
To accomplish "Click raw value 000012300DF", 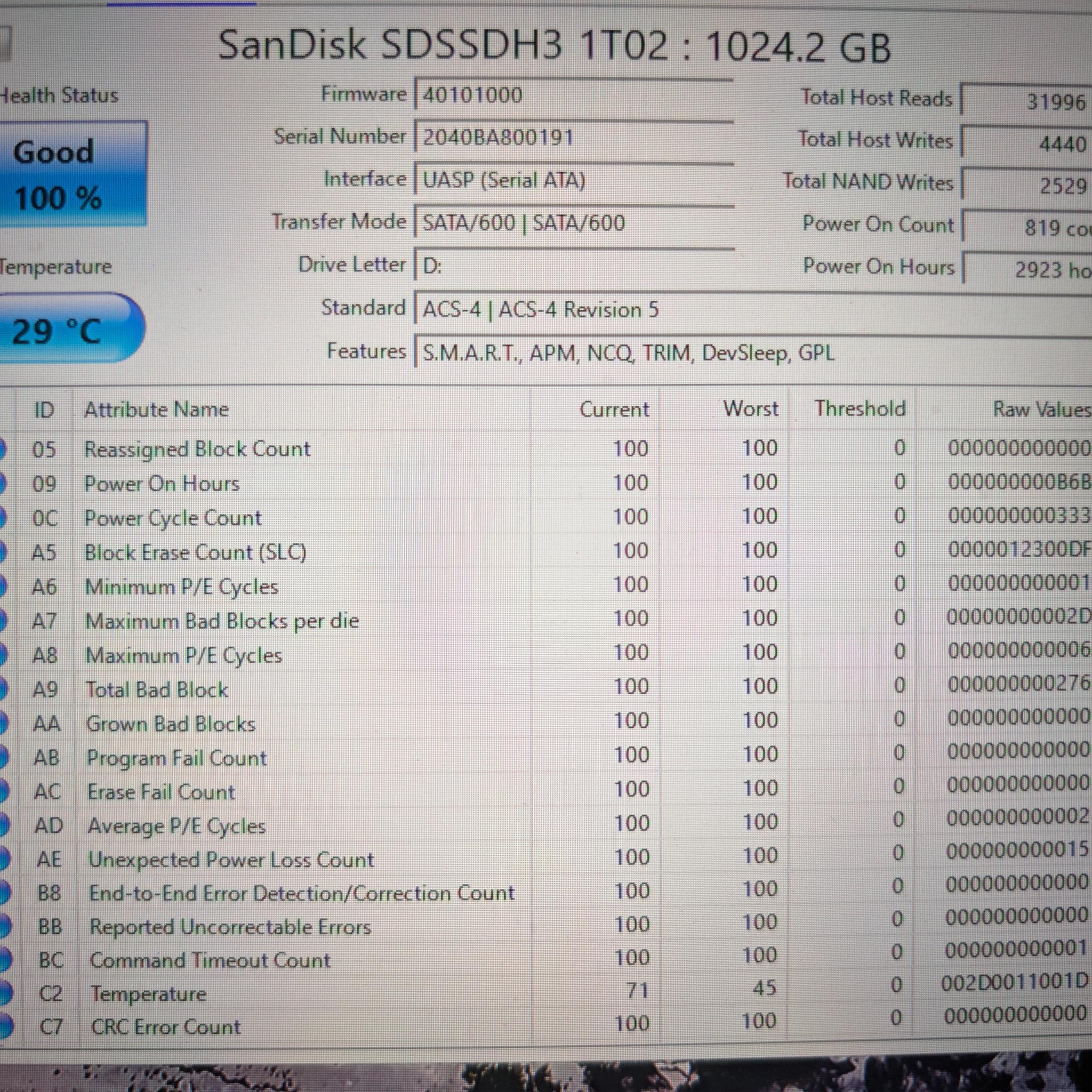I will pos(1019,549).
